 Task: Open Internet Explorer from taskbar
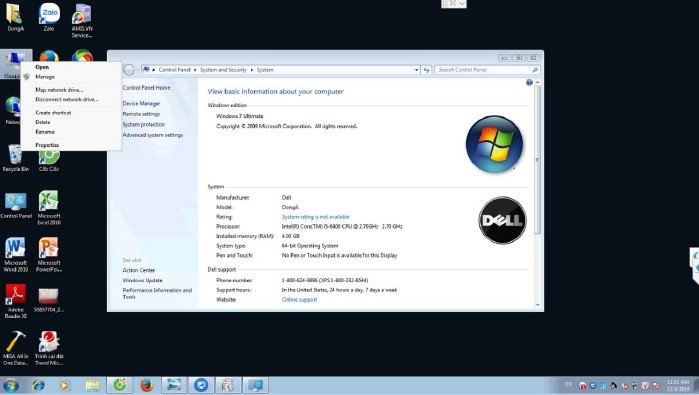click(x=38, y=385)
